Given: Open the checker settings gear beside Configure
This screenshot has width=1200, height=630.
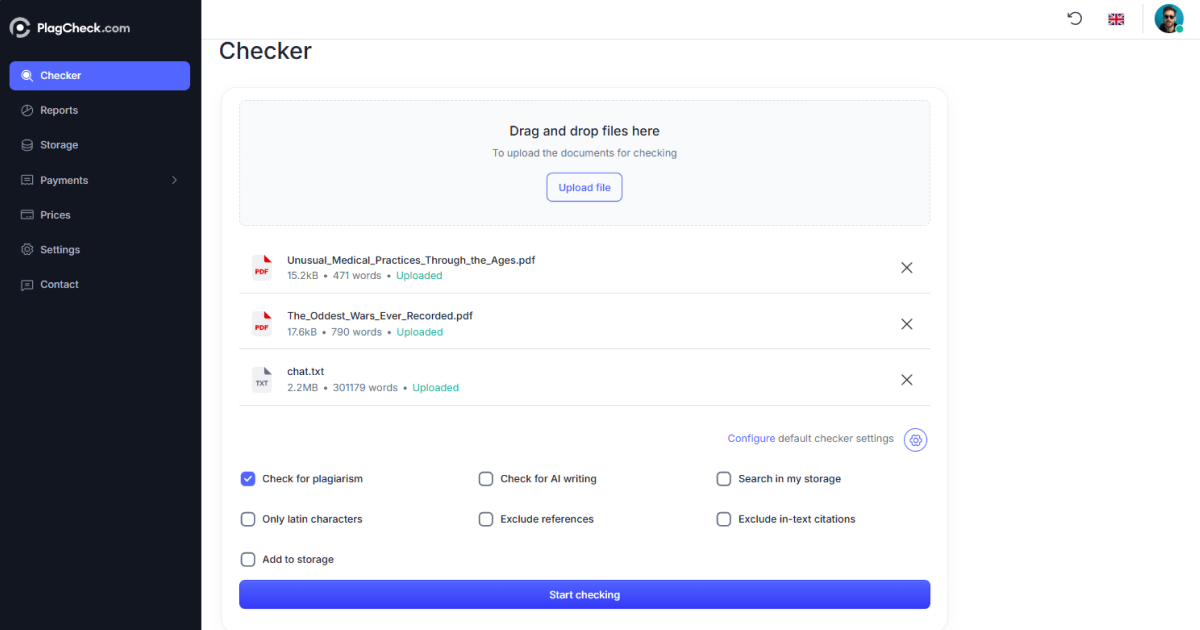Looking at the screenshot, I should coord(915,439).
